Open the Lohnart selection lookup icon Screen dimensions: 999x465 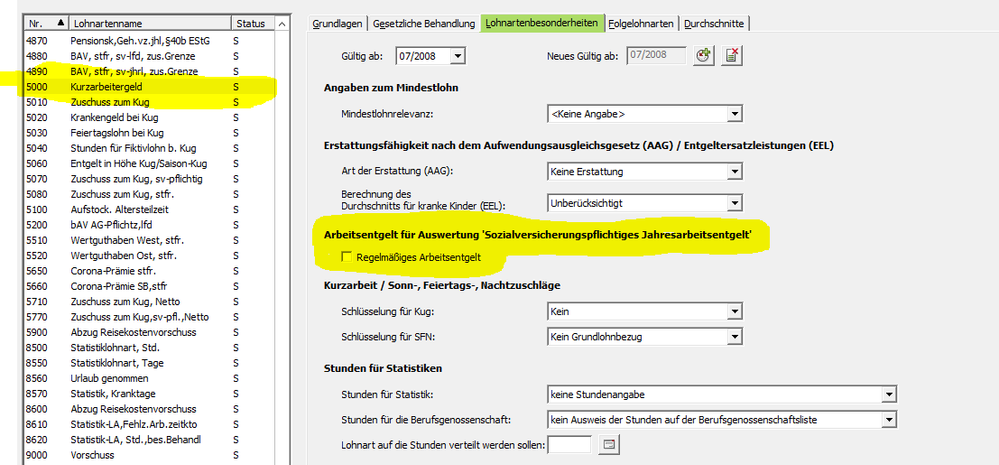[x=608, y=445]
